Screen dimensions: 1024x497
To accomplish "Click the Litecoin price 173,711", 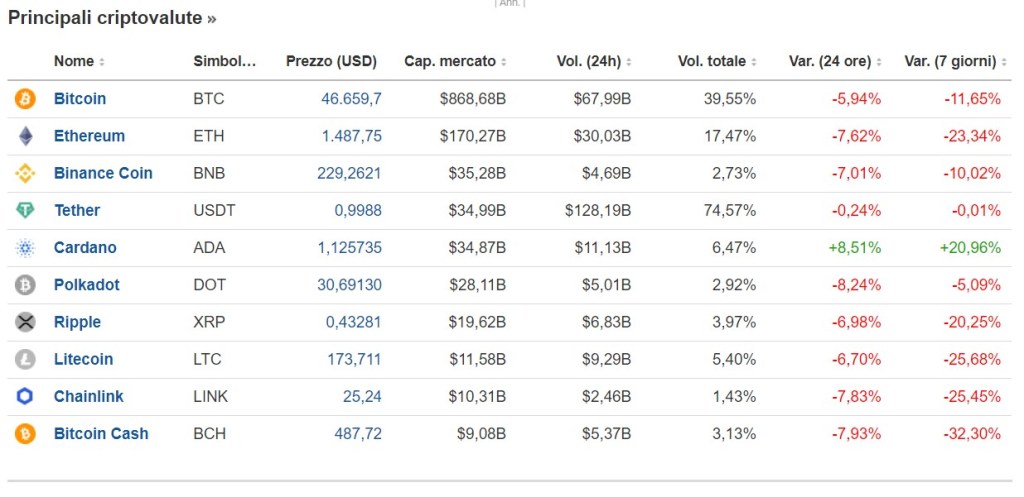I will point(354,359).
